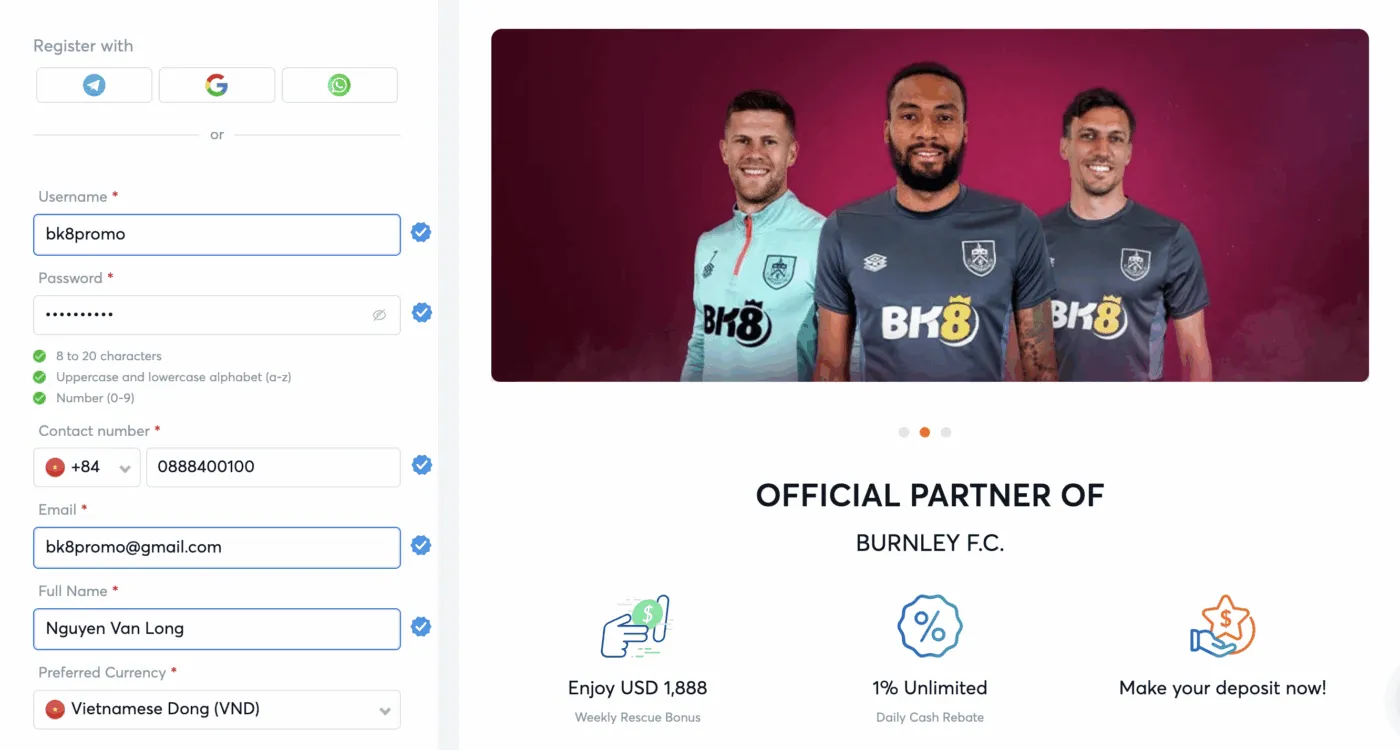Click the Burnley F.C. players banner

[929, 205]
